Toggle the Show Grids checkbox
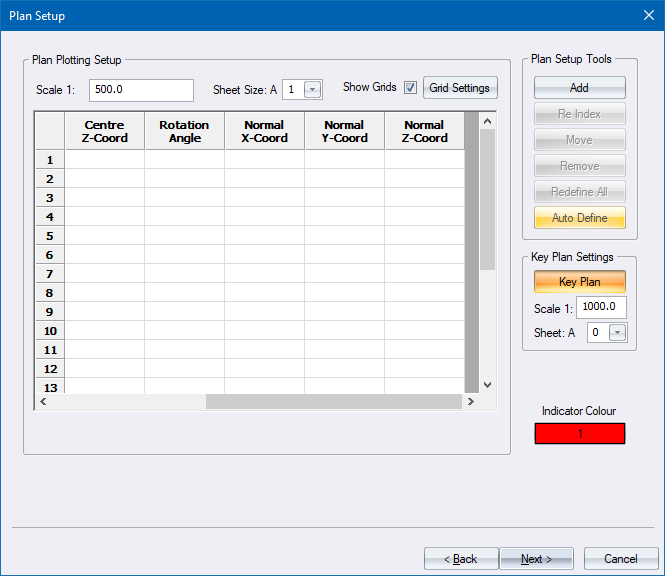The height and width of the screenshot is (576, 665). pos(411,88)
